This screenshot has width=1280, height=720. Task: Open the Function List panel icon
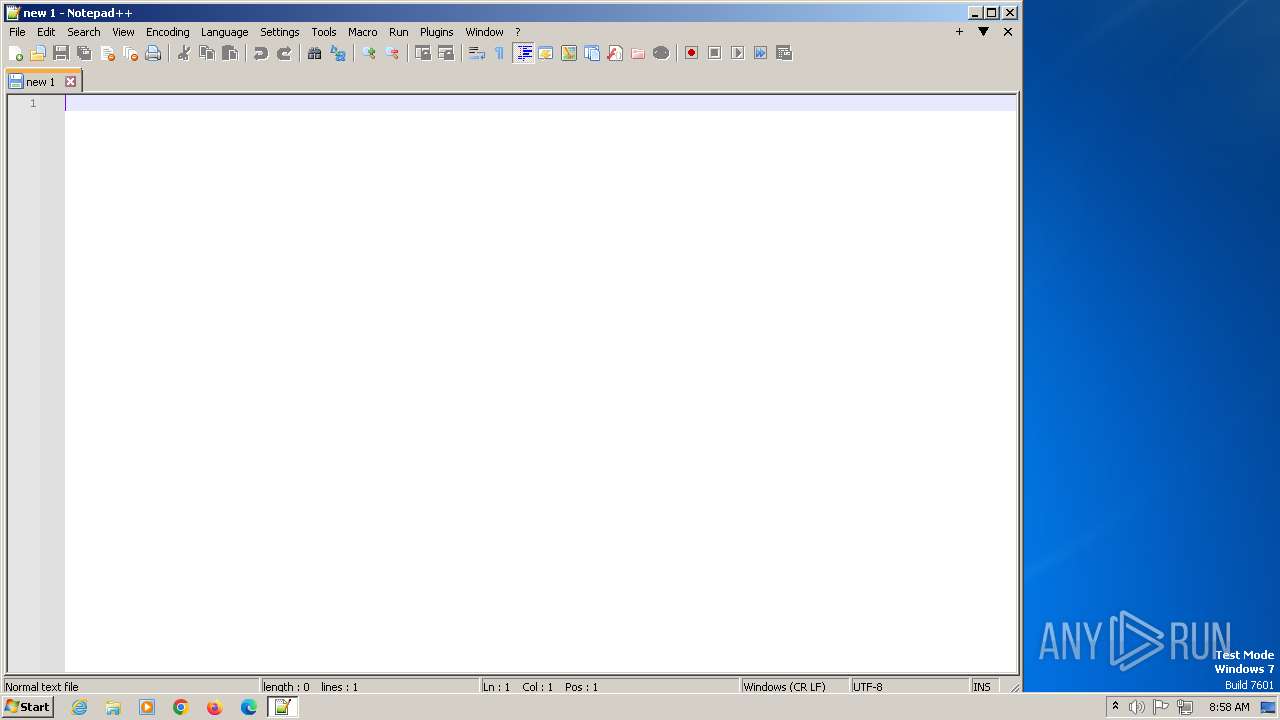pyautogui.click(x=615, y=53)
